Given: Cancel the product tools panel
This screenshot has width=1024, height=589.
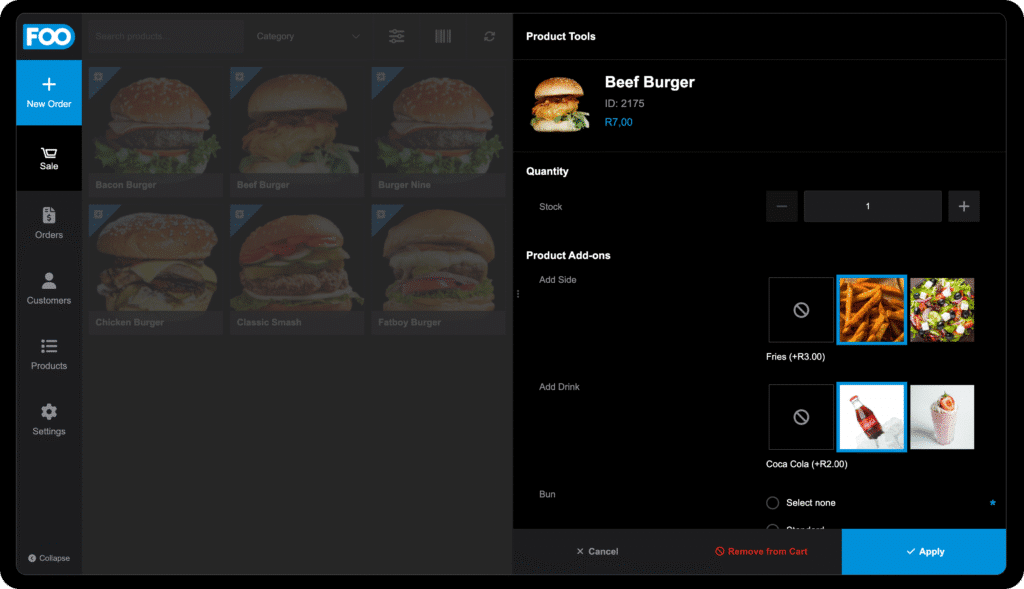Looking at the screenshot, I should tap(597, 551).
